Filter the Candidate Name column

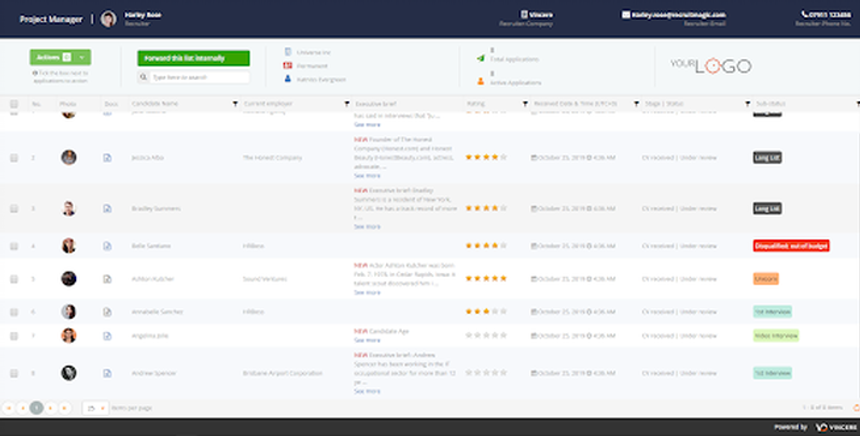[235, 103]
